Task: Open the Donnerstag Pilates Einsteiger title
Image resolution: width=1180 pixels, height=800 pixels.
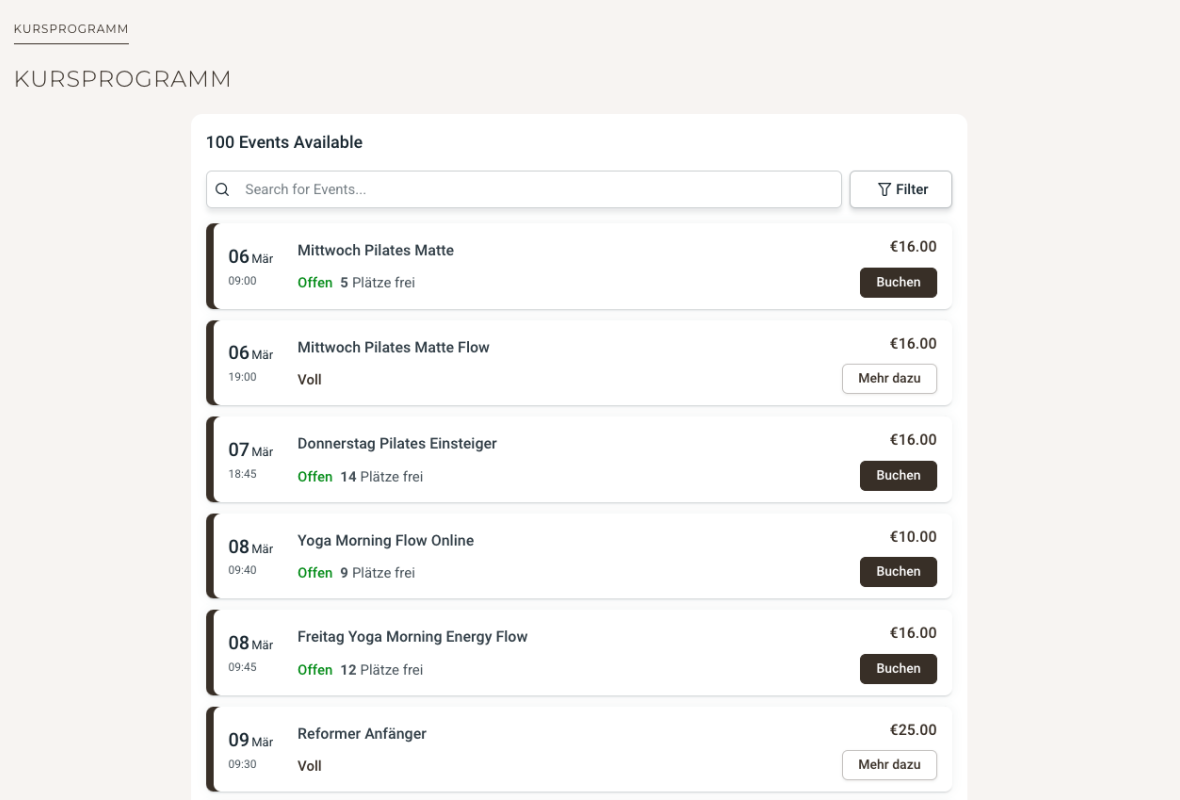Action: [x=397, y=444]
